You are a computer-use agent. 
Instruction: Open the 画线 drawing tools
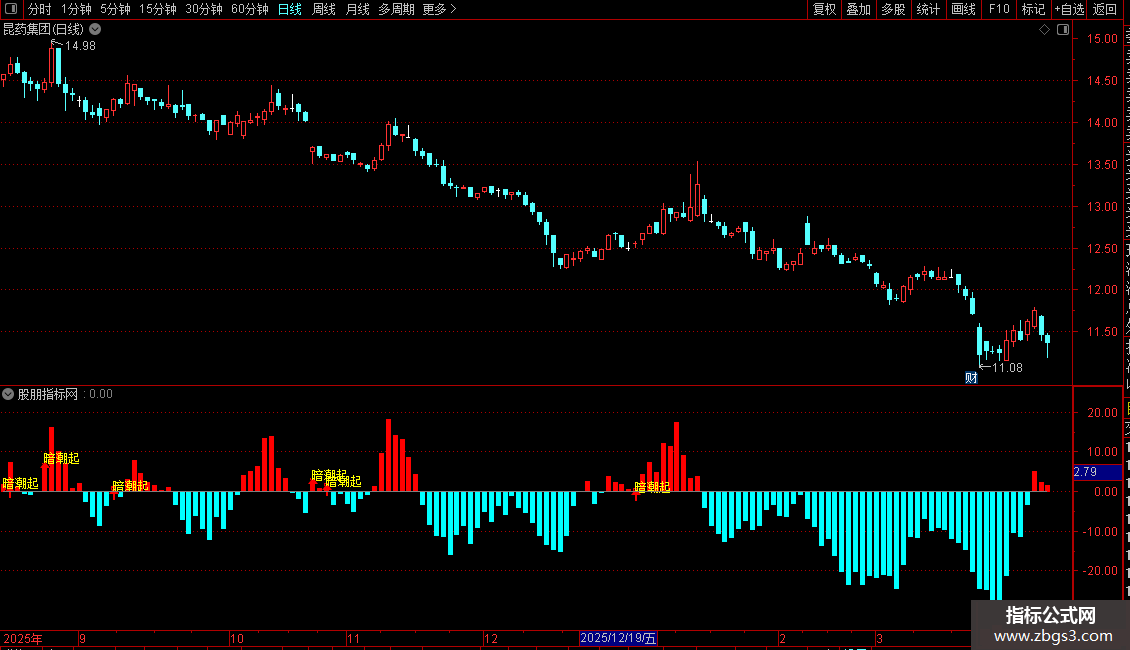(x=963, y=9)
